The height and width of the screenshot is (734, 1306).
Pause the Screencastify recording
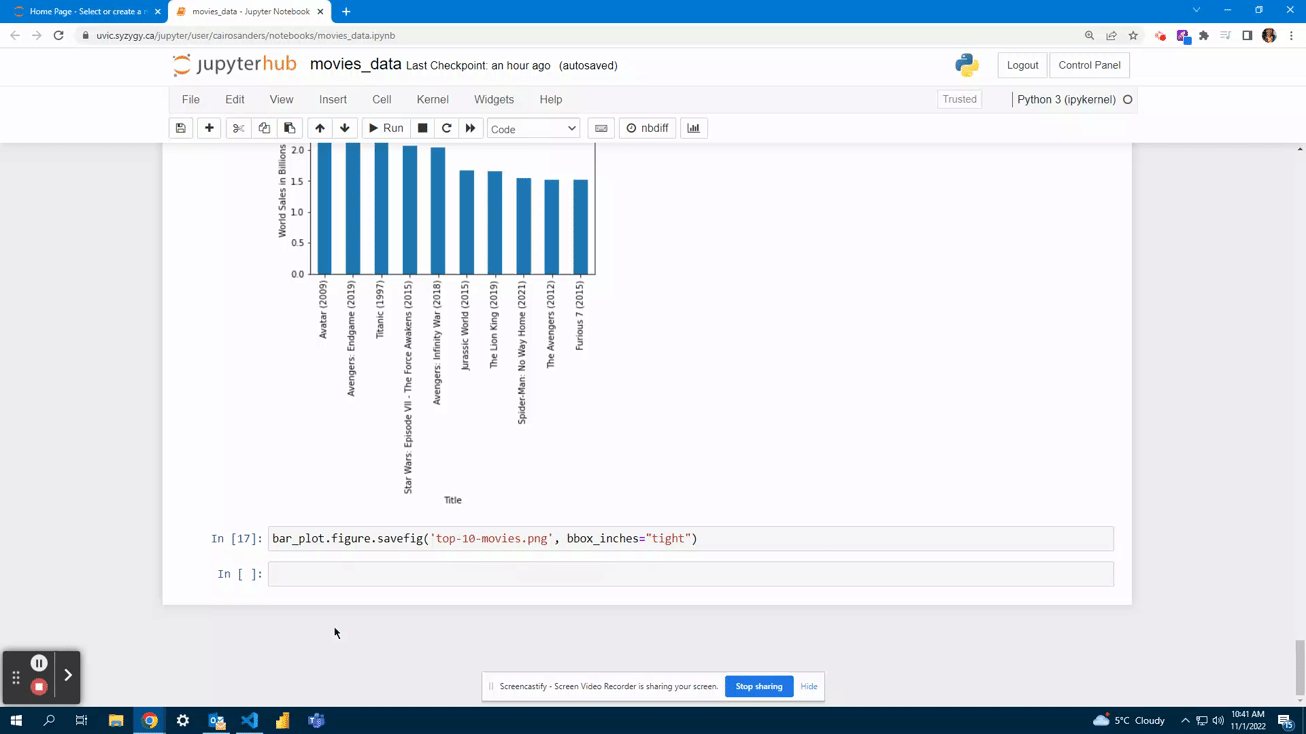tap(39, 663)
